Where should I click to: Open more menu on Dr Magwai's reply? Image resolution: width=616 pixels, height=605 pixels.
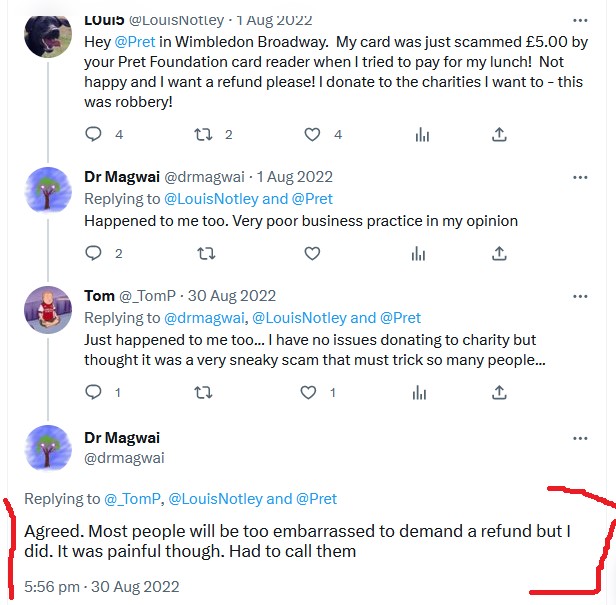(x=580, y=177)
